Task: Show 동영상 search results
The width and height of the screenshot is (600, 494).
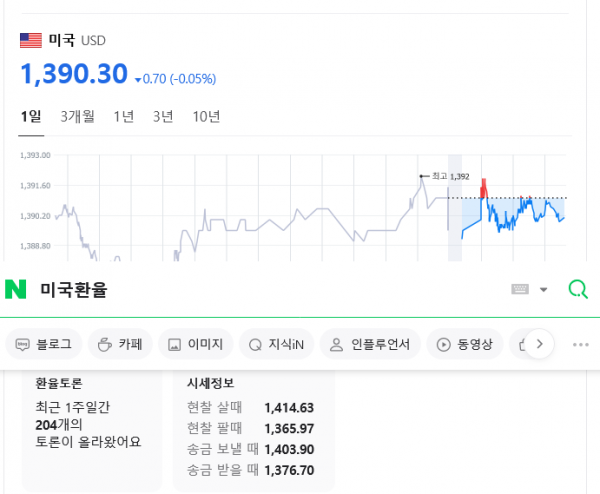Action: click(x=466, y=345)
